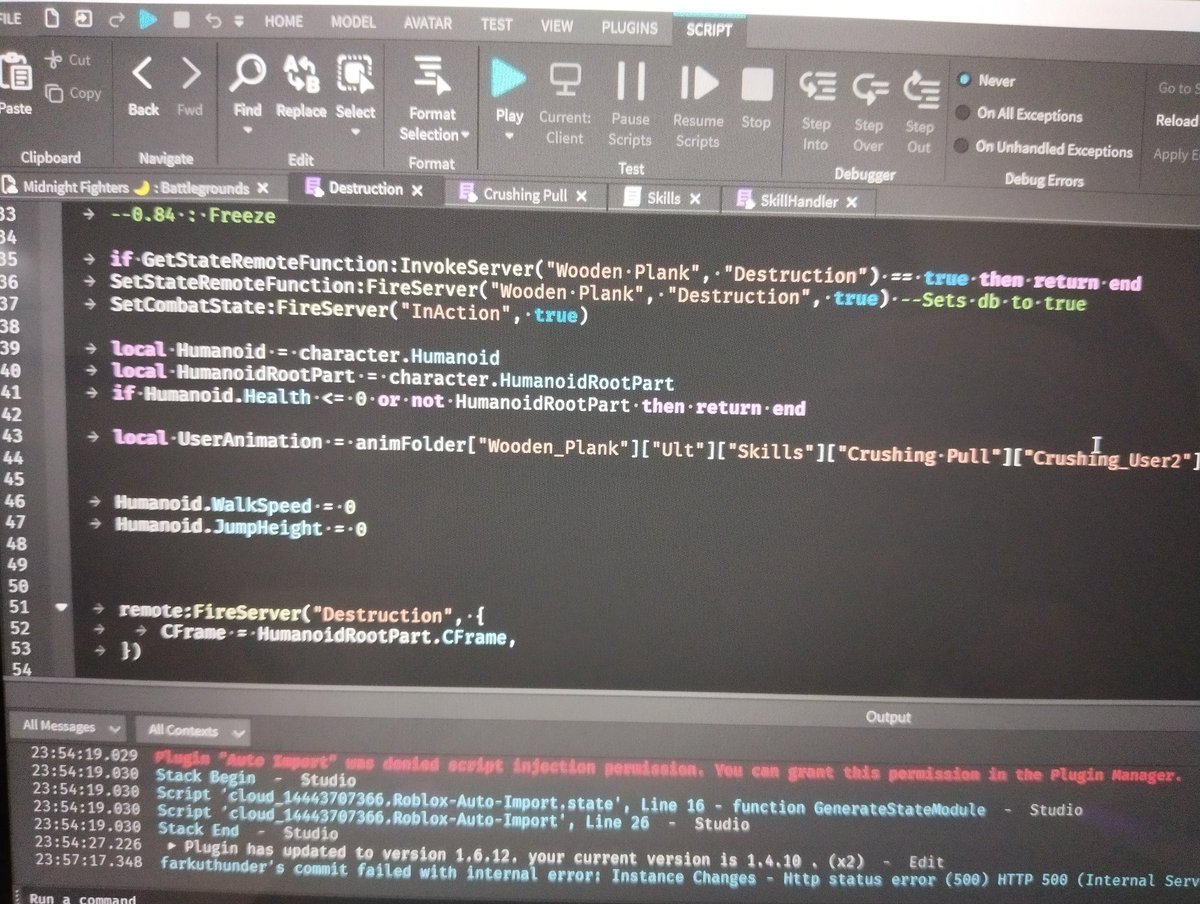Click Format Selection icon

(432, 76)
